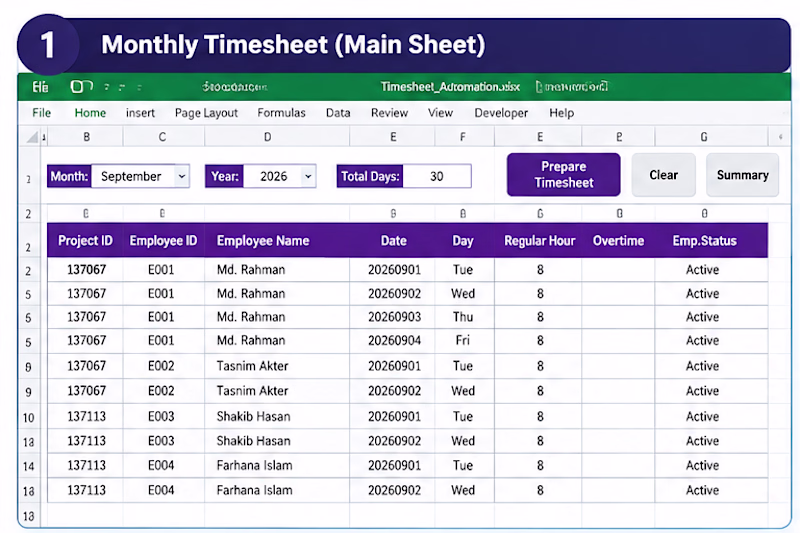Toggle the AutoSave switch in title bar

[81, 87]
